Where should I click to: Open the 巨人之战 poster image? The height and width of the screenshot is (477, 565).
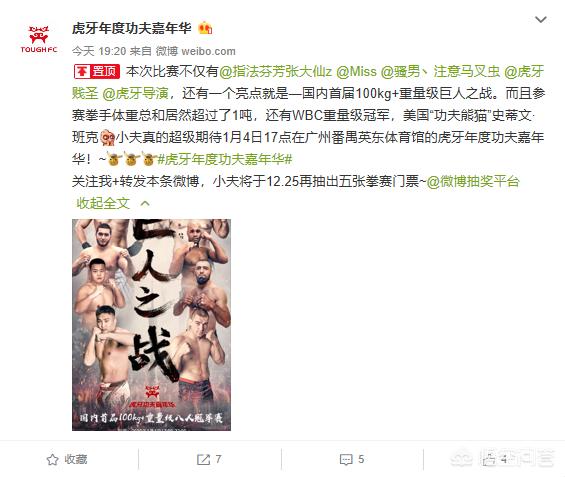tap(151, 325)
